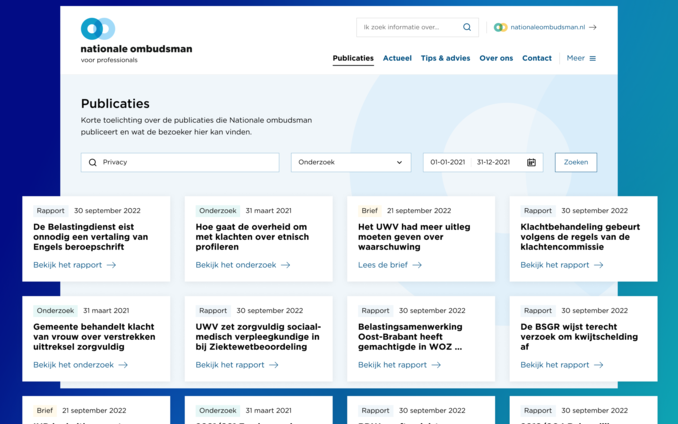Viewport: 678px width, 424px height.
Task: Click the Zoeken button
Action: click(576, 163)
